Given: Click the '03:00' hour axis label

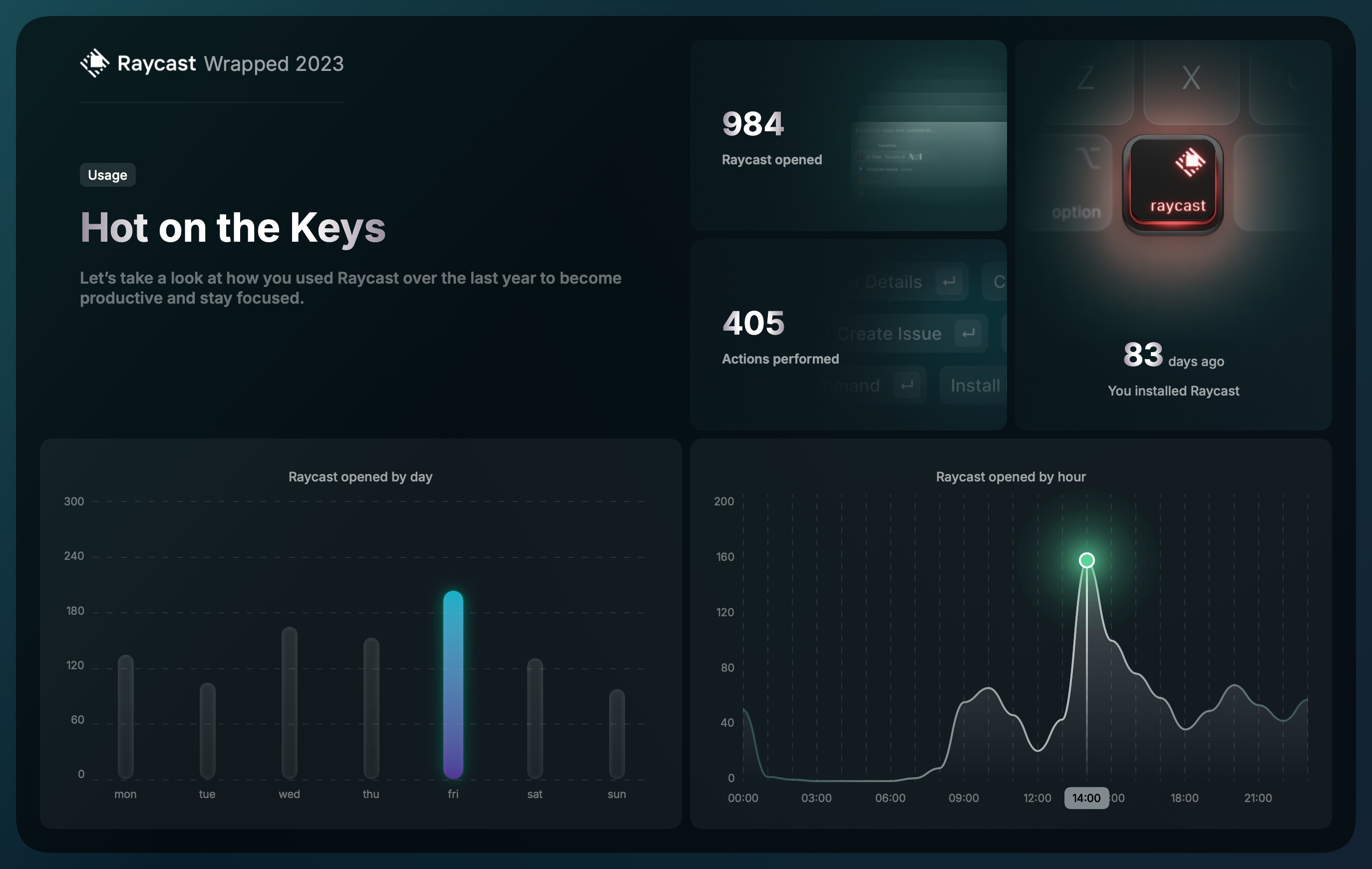Looking at the screenshot, I should (816, 798).
